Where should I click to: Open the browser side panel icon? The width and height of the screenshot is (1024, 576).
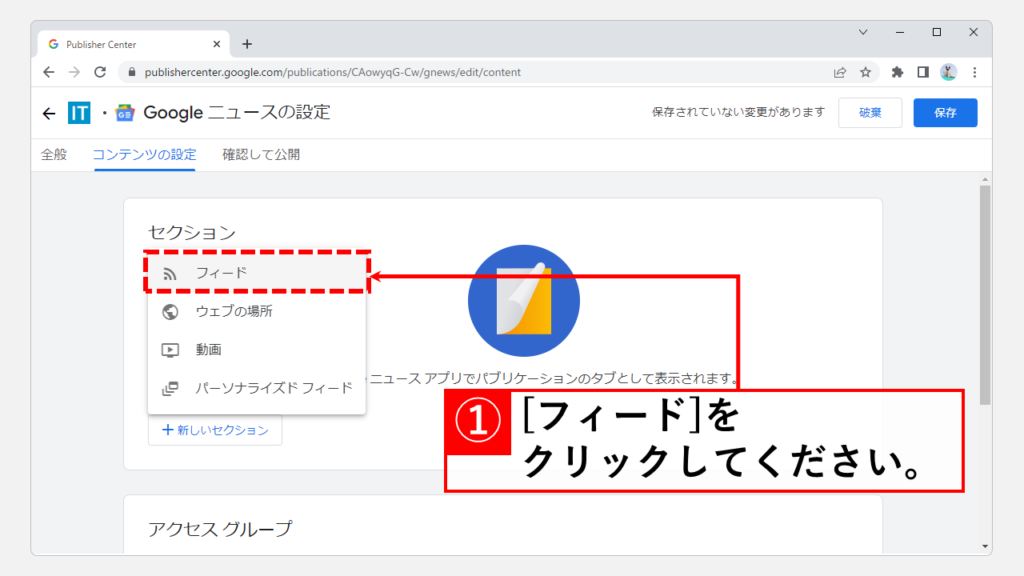[923, 72]
